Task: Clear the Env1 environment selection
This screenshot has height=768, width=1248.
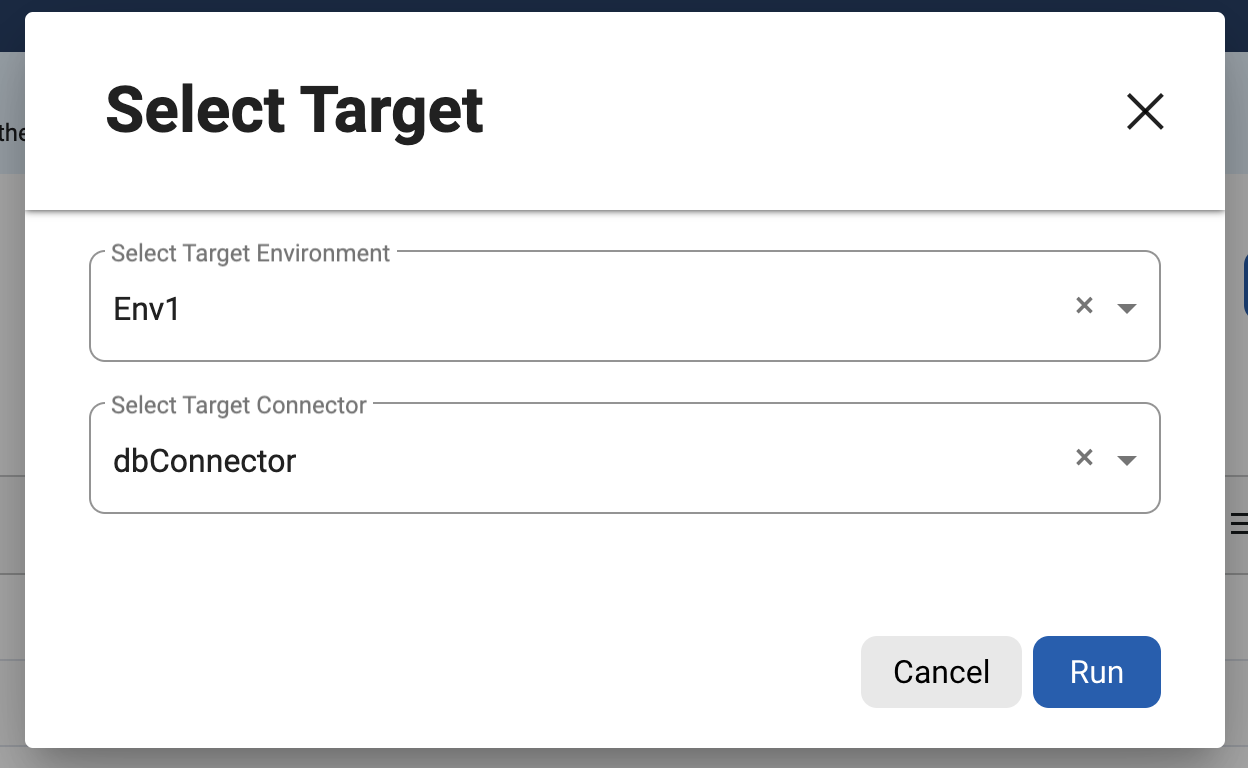Action: pos(1084,306)
